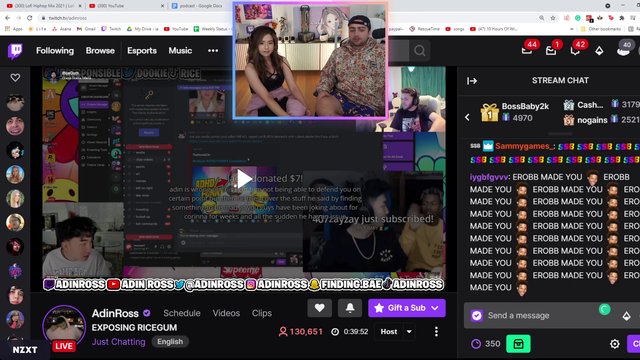Open the Twitch bookmark
The width and height of the screenshot is (640, 360).
click(x=111, y=29)
